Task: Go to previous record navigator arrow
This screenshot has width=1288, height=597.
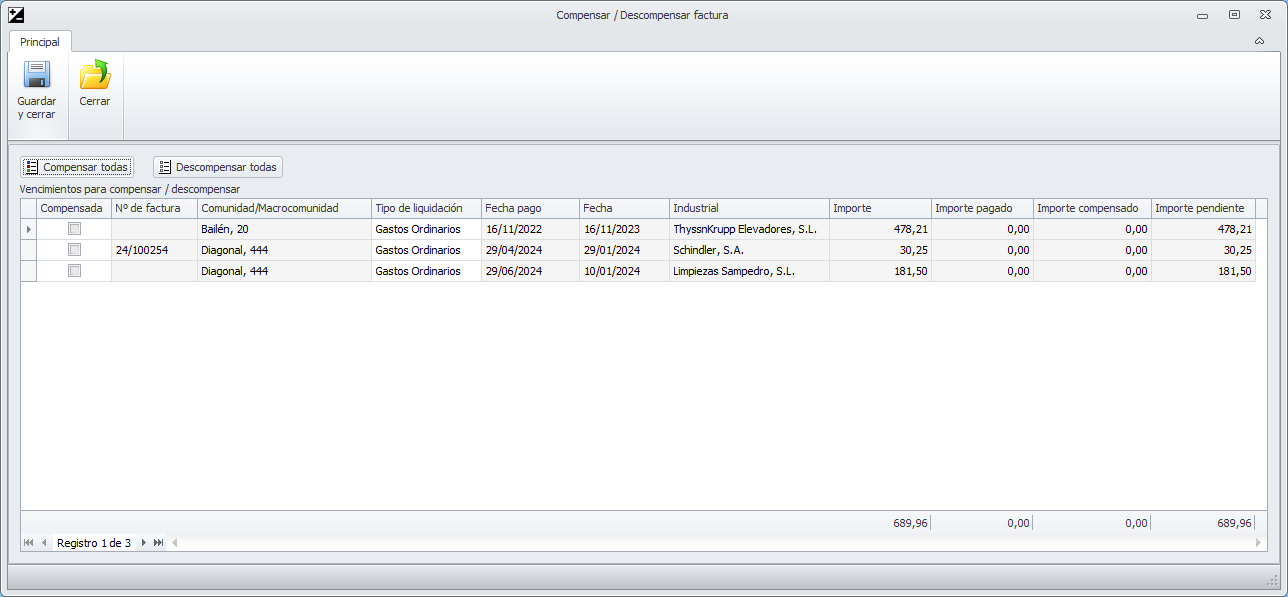Action: pos(44,543)
